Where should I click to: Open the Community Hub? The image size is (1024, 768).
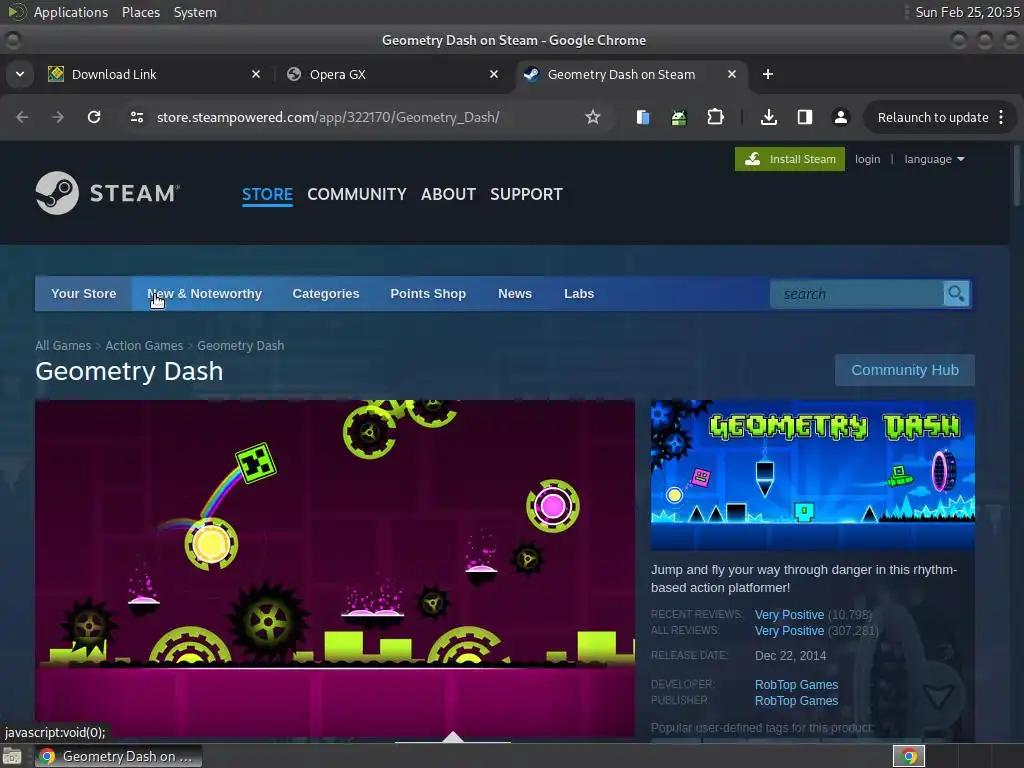[904, 370]
